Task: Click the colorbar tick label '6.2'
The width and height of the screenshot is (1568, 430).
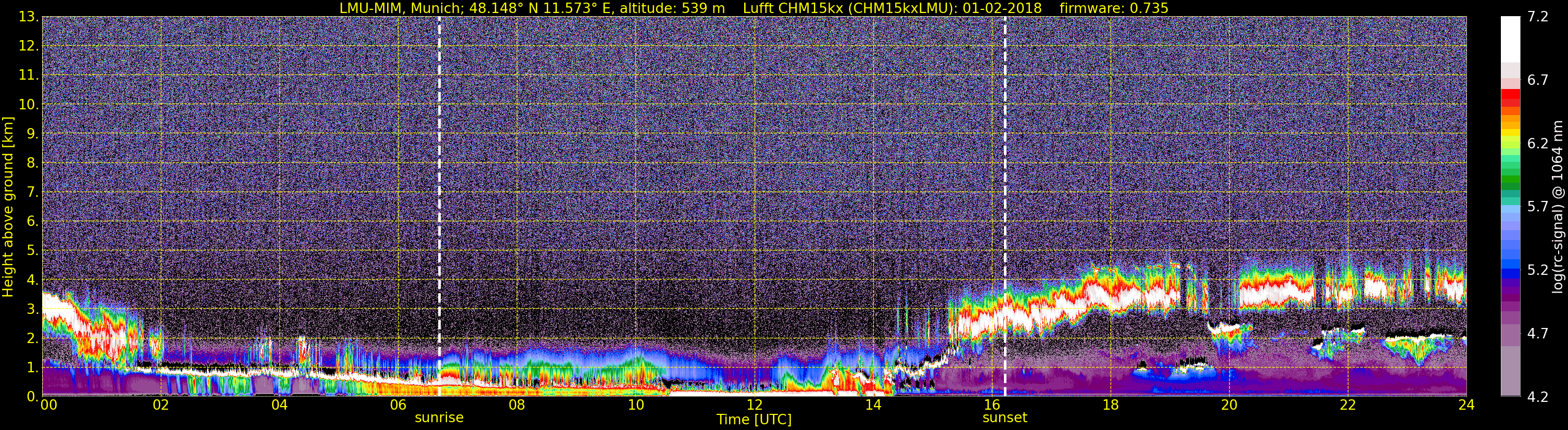Action: click(1538, 144)
